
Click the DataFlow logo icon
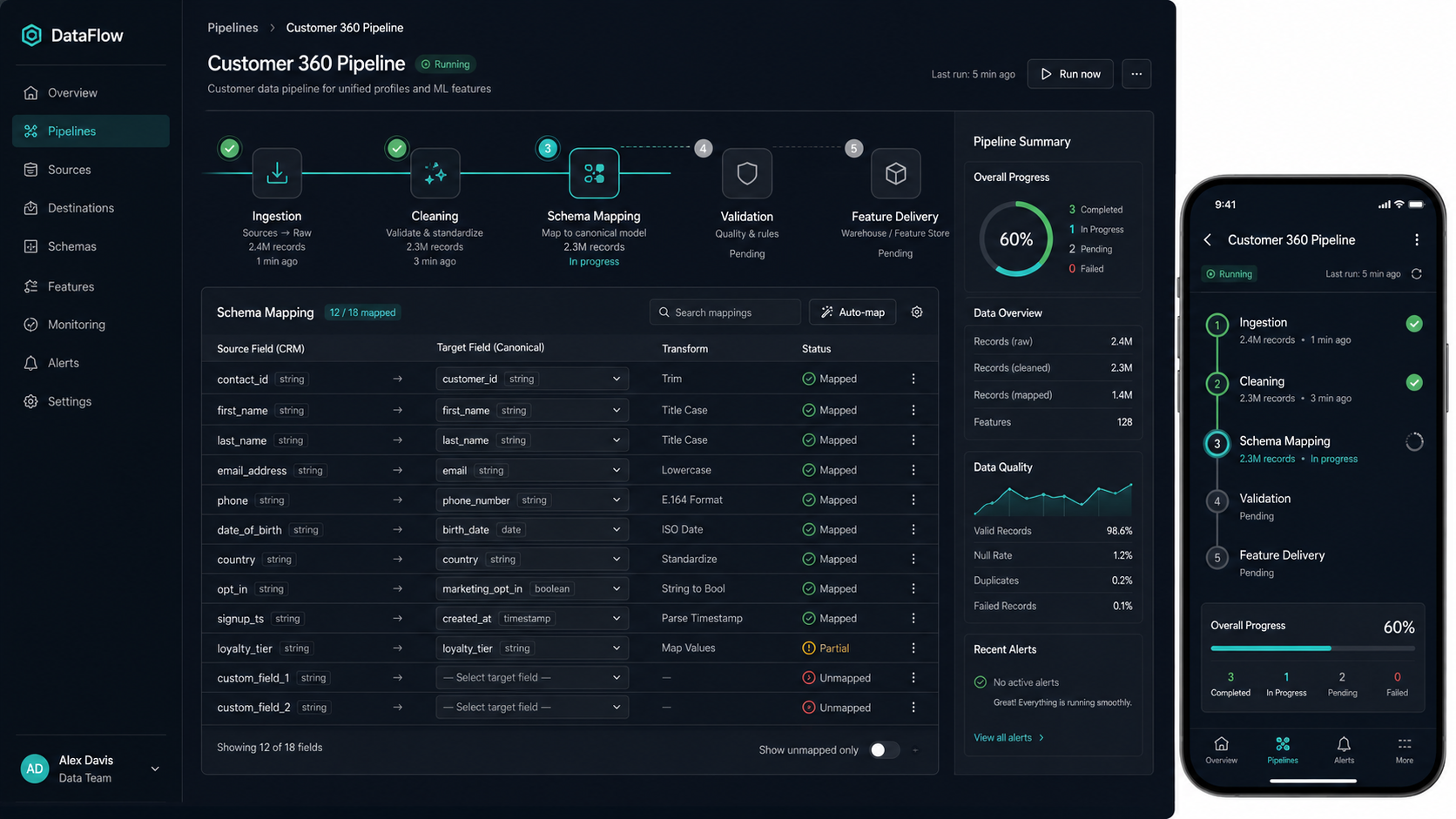point(31,36)
